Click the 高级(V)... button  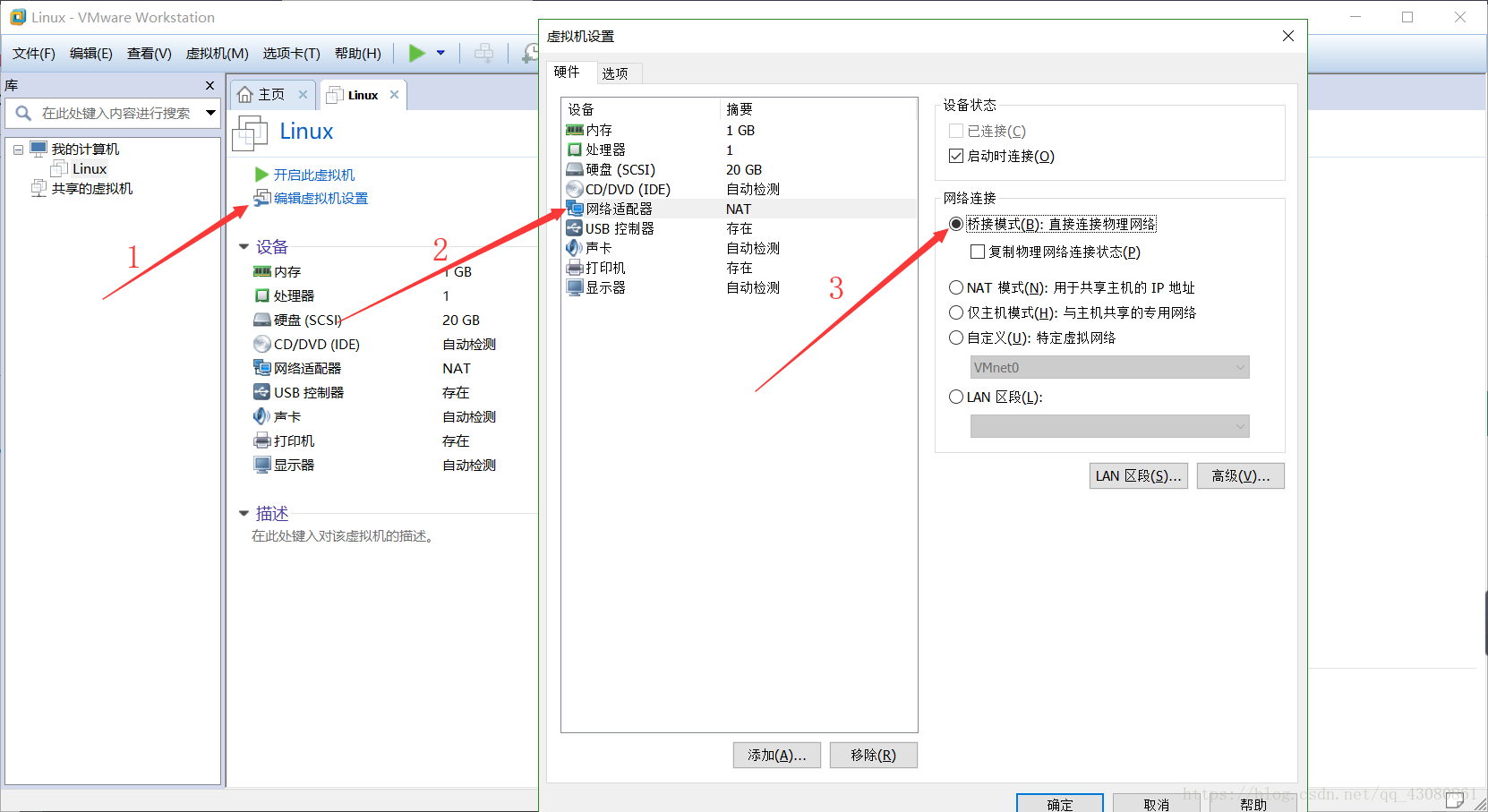[x=1241, y=475]
